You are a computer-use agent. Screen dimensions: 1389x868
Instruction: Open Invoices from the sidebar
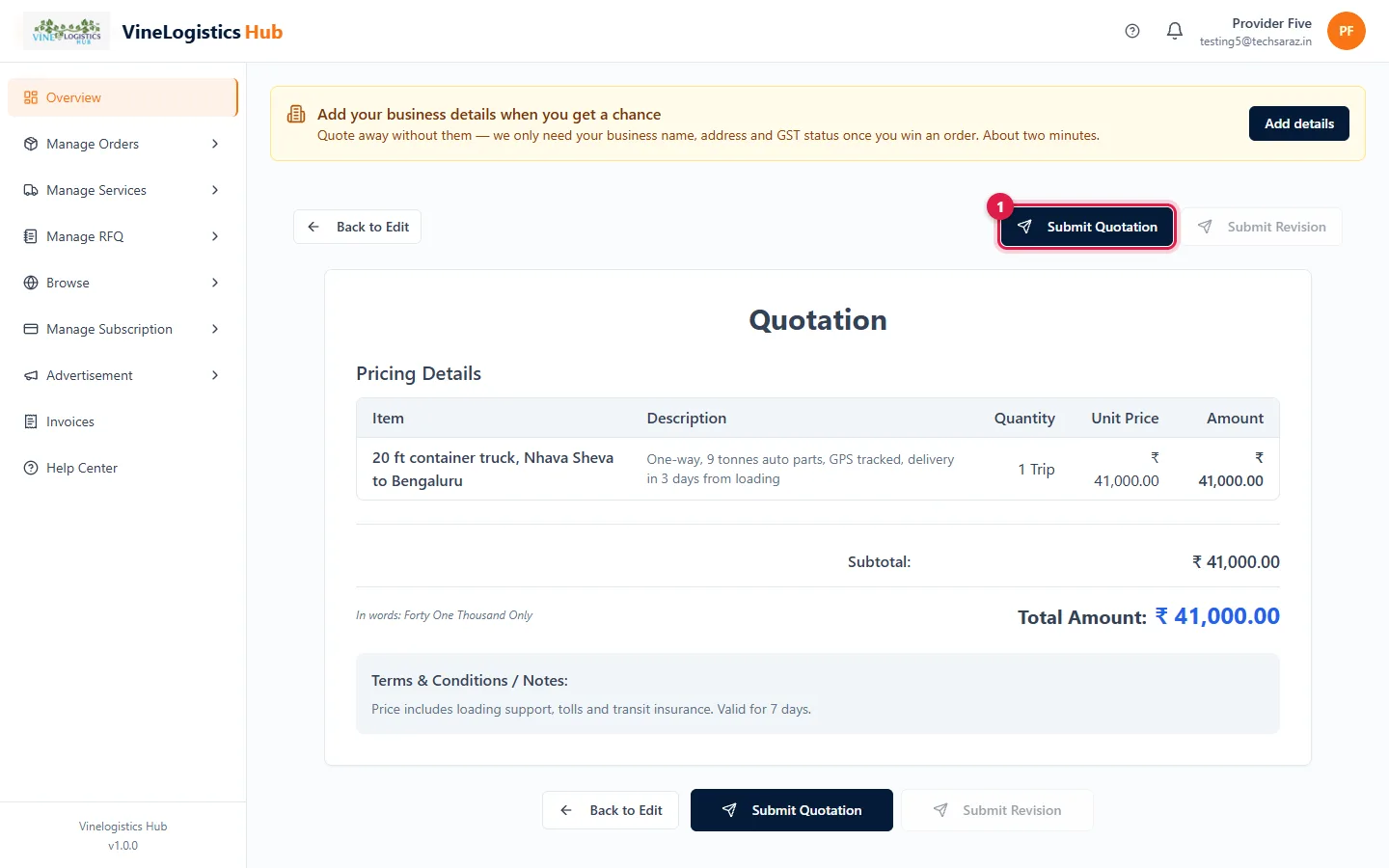(x=123, y=421)
